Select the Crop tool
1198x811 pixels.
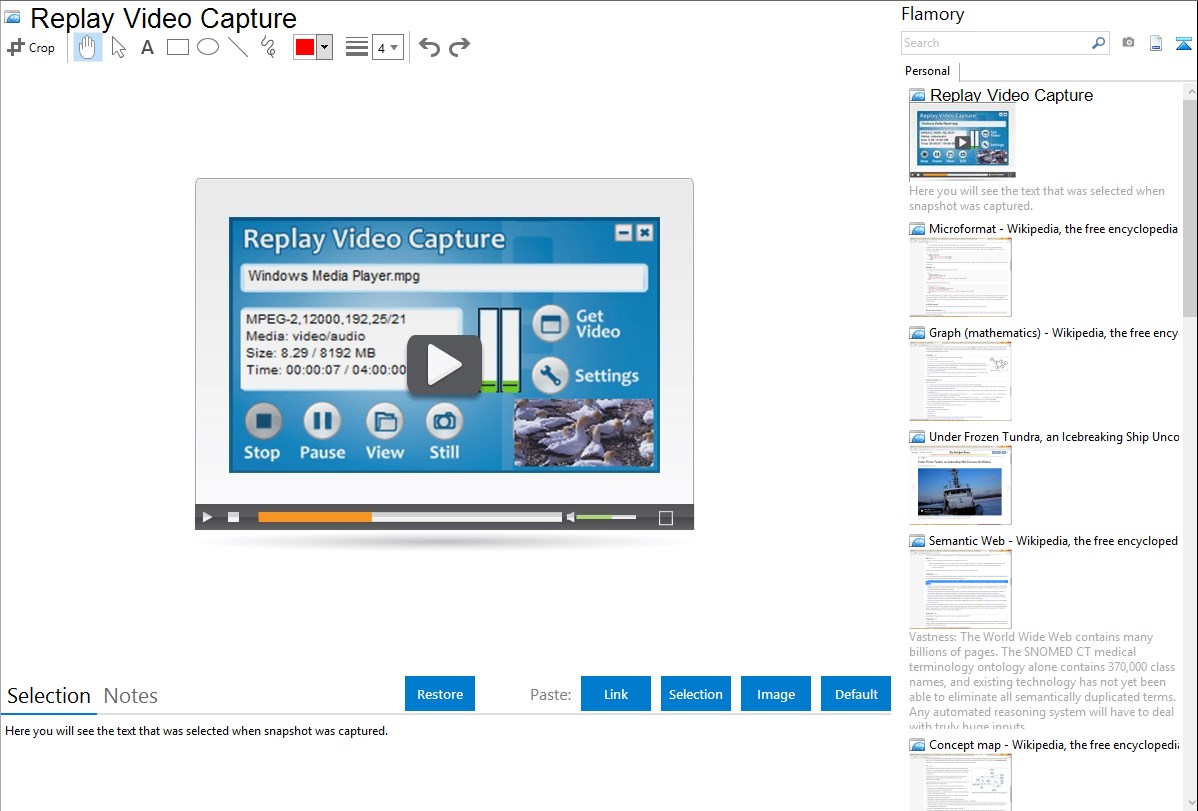pos(31,47)
